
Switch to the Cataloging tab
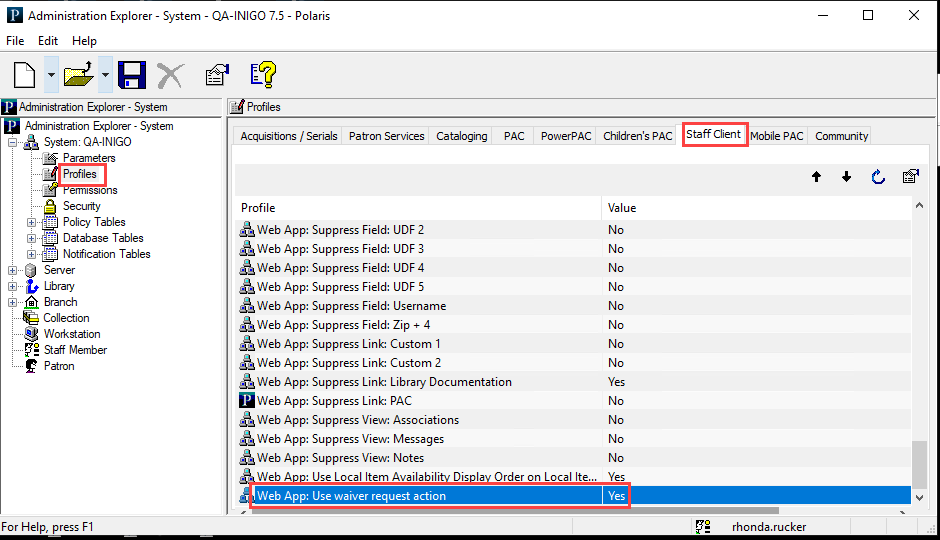[462, 136]
